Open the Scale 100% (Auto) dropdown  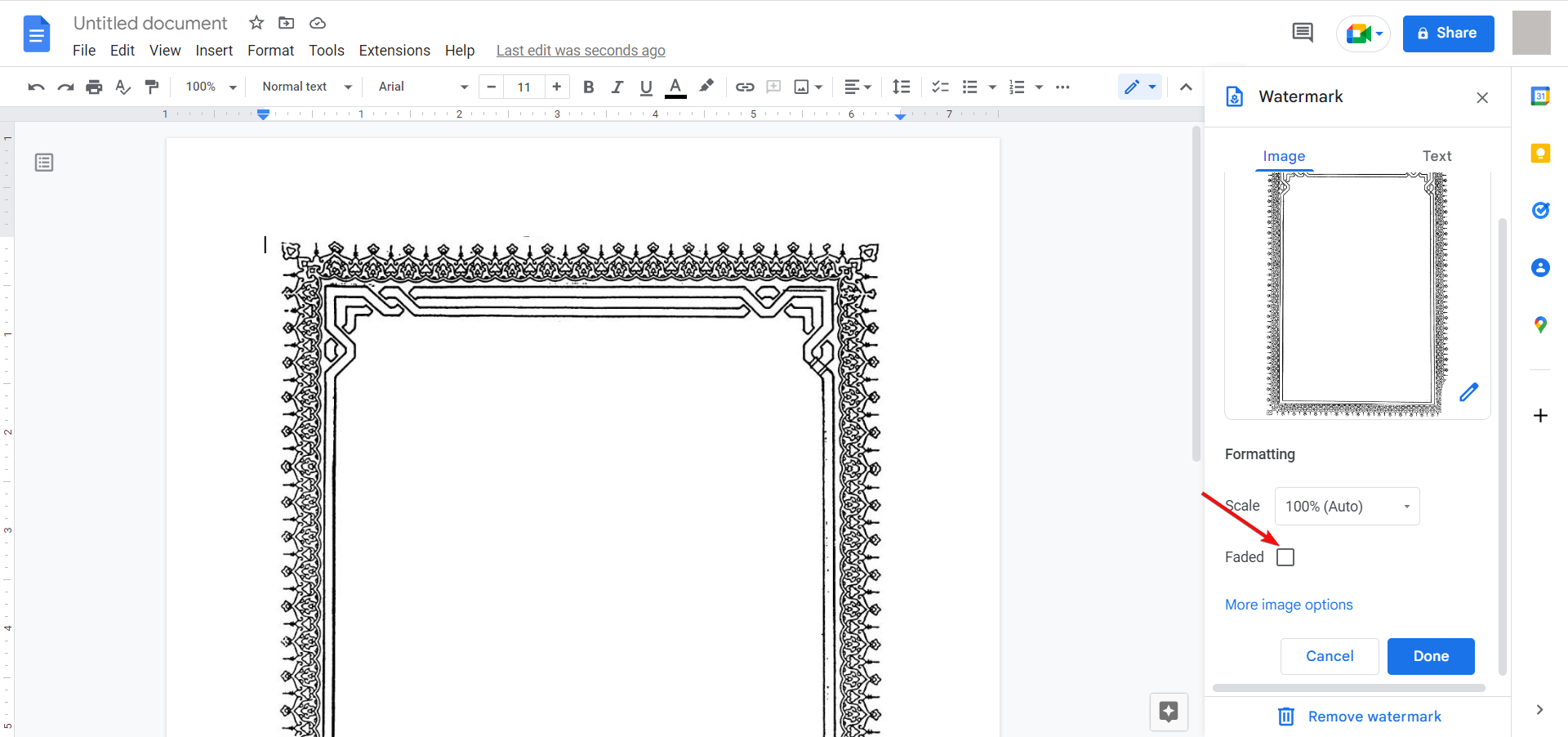[1347, 507]
